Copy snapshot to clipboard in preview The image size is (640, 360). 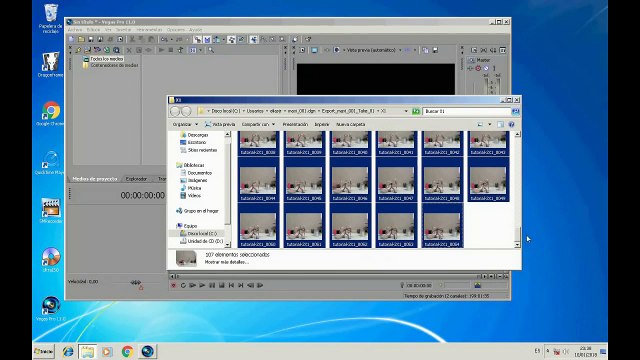425,50
